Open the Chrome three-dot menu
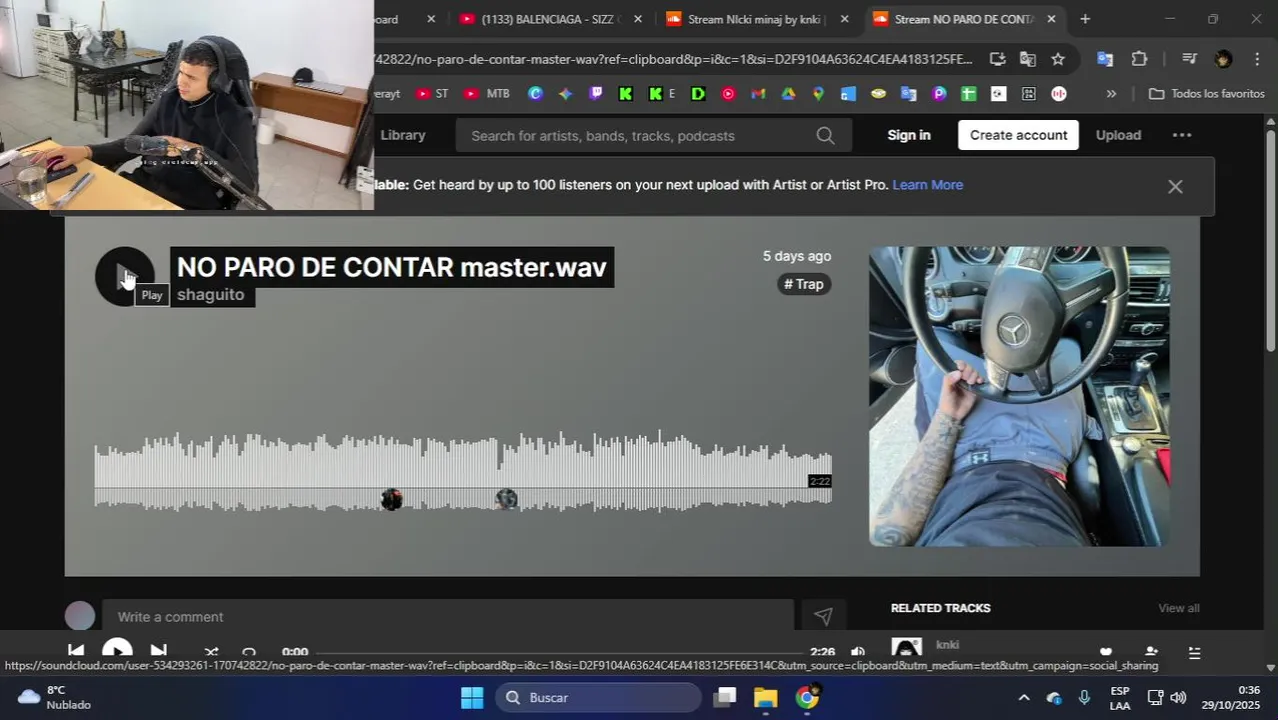 pyautogui.click(x=1257, y=59)
